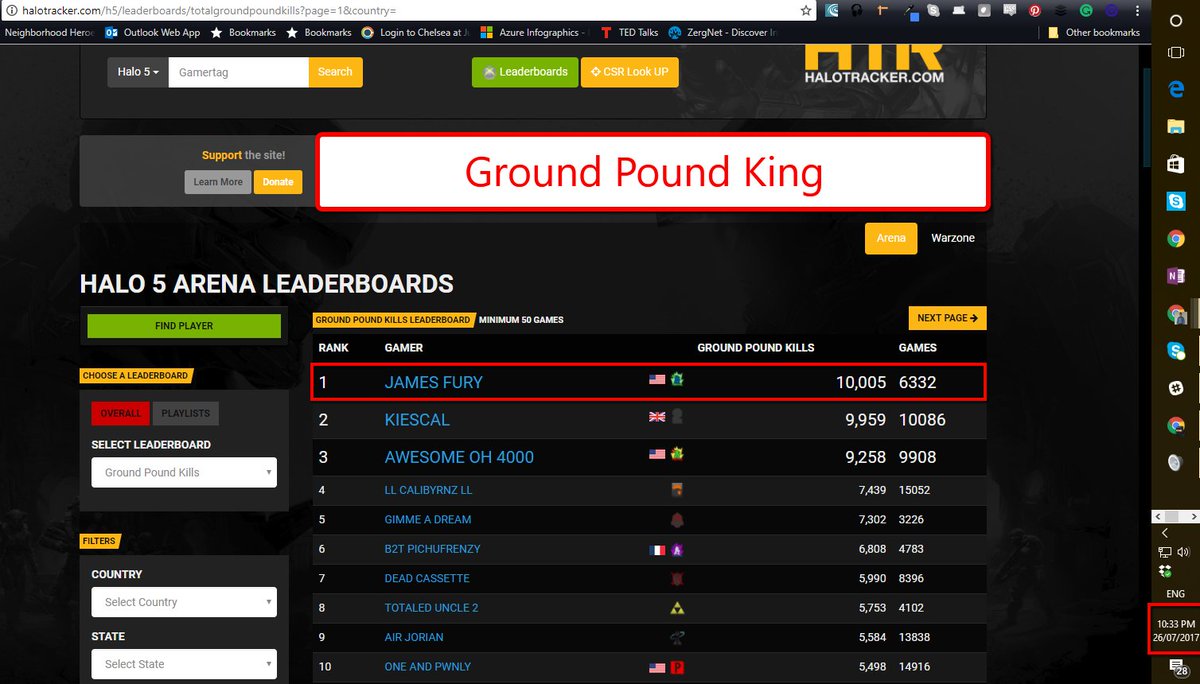Screen dimensions: 1200x684
Task: Click the Dropbox tray icon
Action: [1165, 571]
